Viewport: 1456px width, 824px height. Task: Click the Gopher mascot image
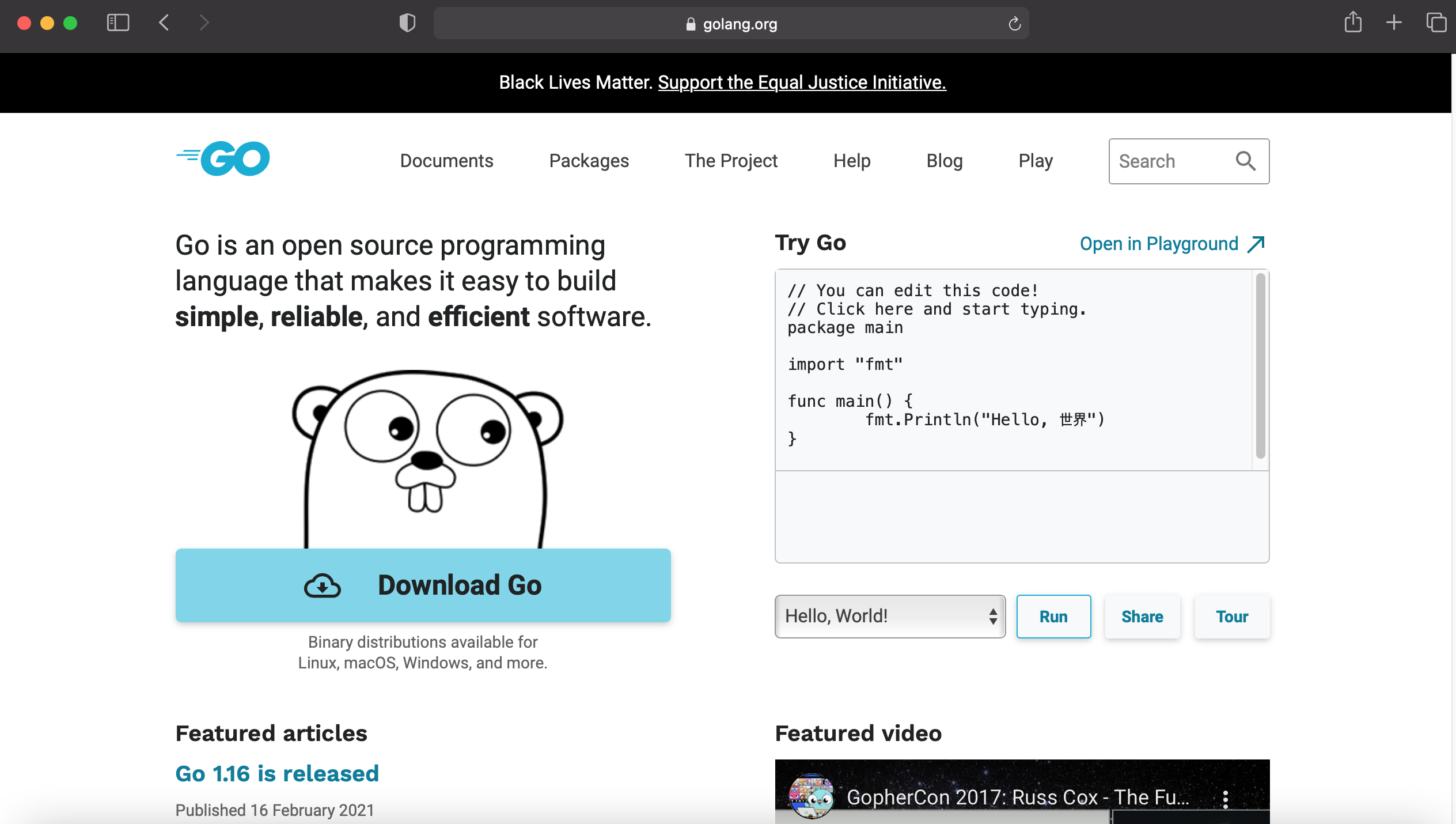426,459
